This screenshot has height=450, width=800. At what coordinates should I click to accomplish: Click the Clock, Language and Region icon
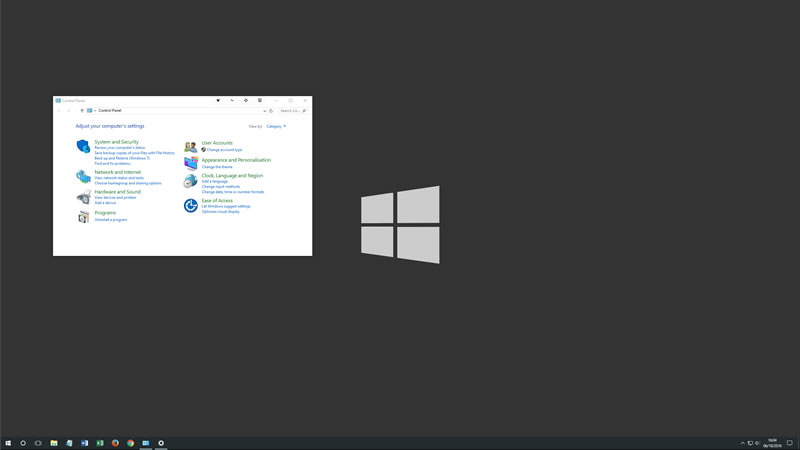pos(191,181)
